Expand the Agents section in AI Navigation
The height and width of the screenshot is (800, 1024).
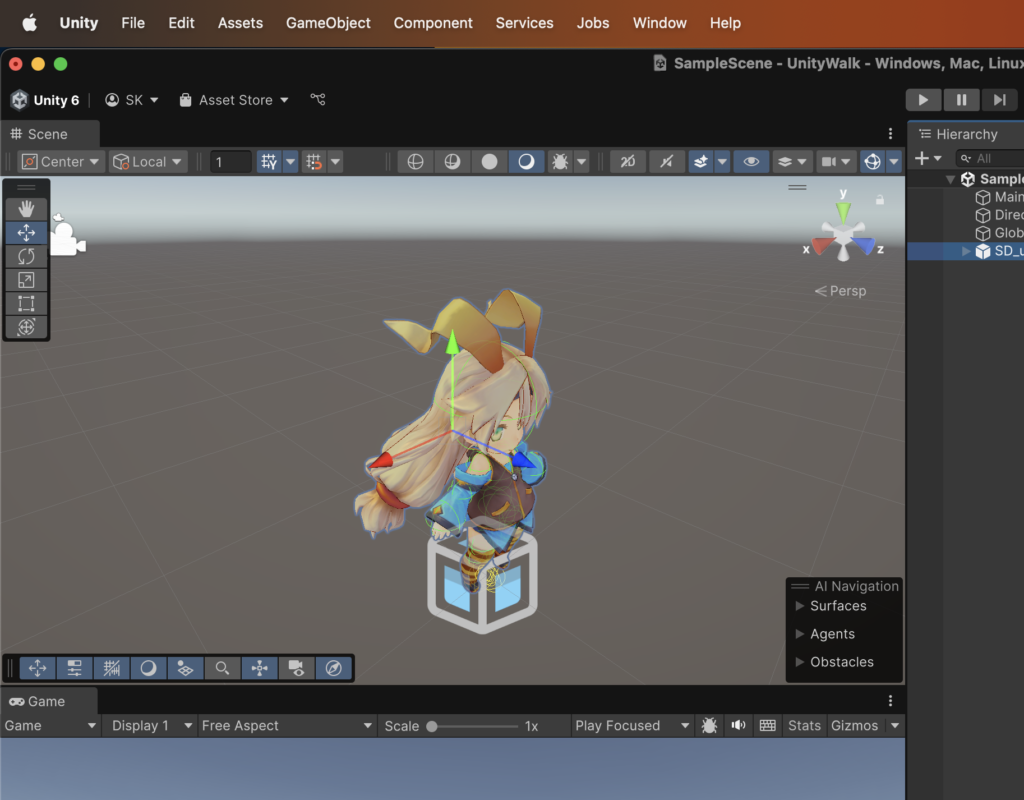(x=799, y=634)
